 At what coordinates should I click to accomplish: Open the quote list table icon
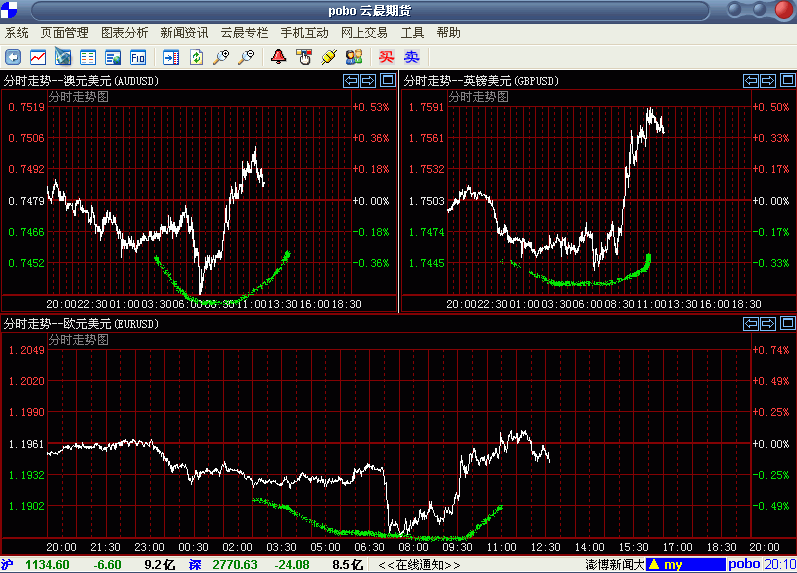[88, 57]
